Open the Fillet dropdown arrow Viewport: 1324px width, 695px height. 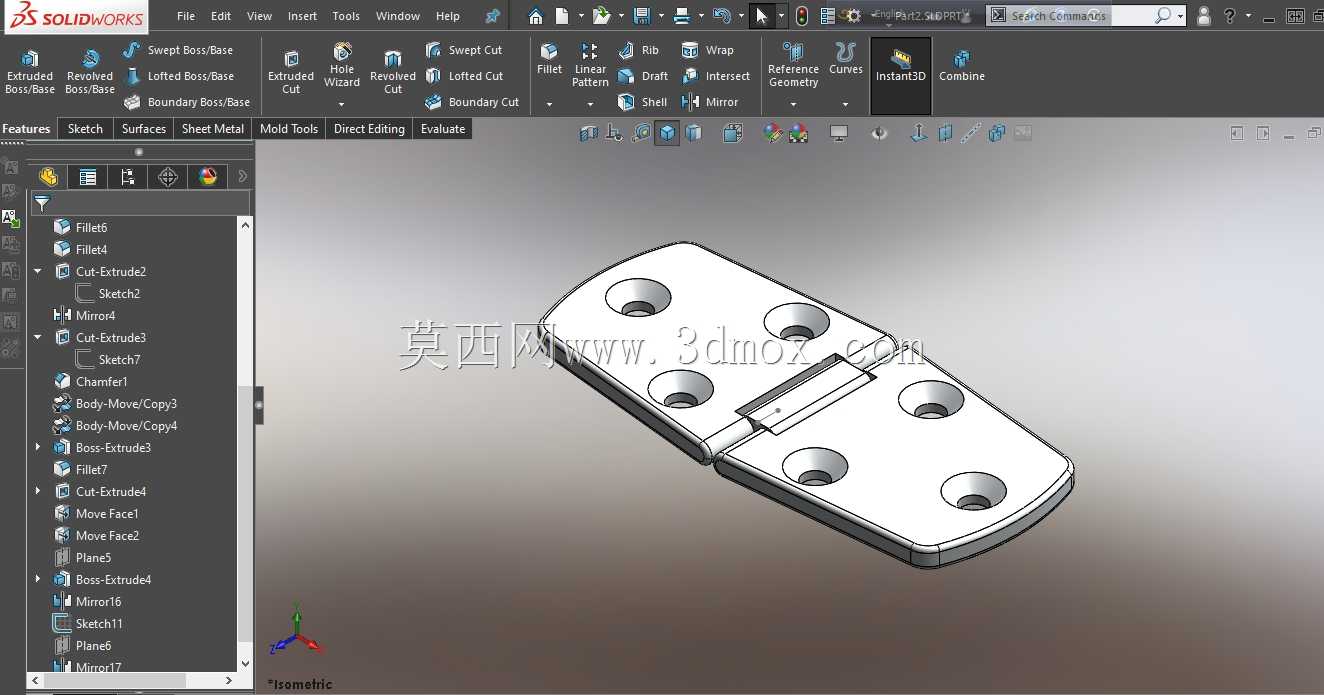(x=549, y=104)
